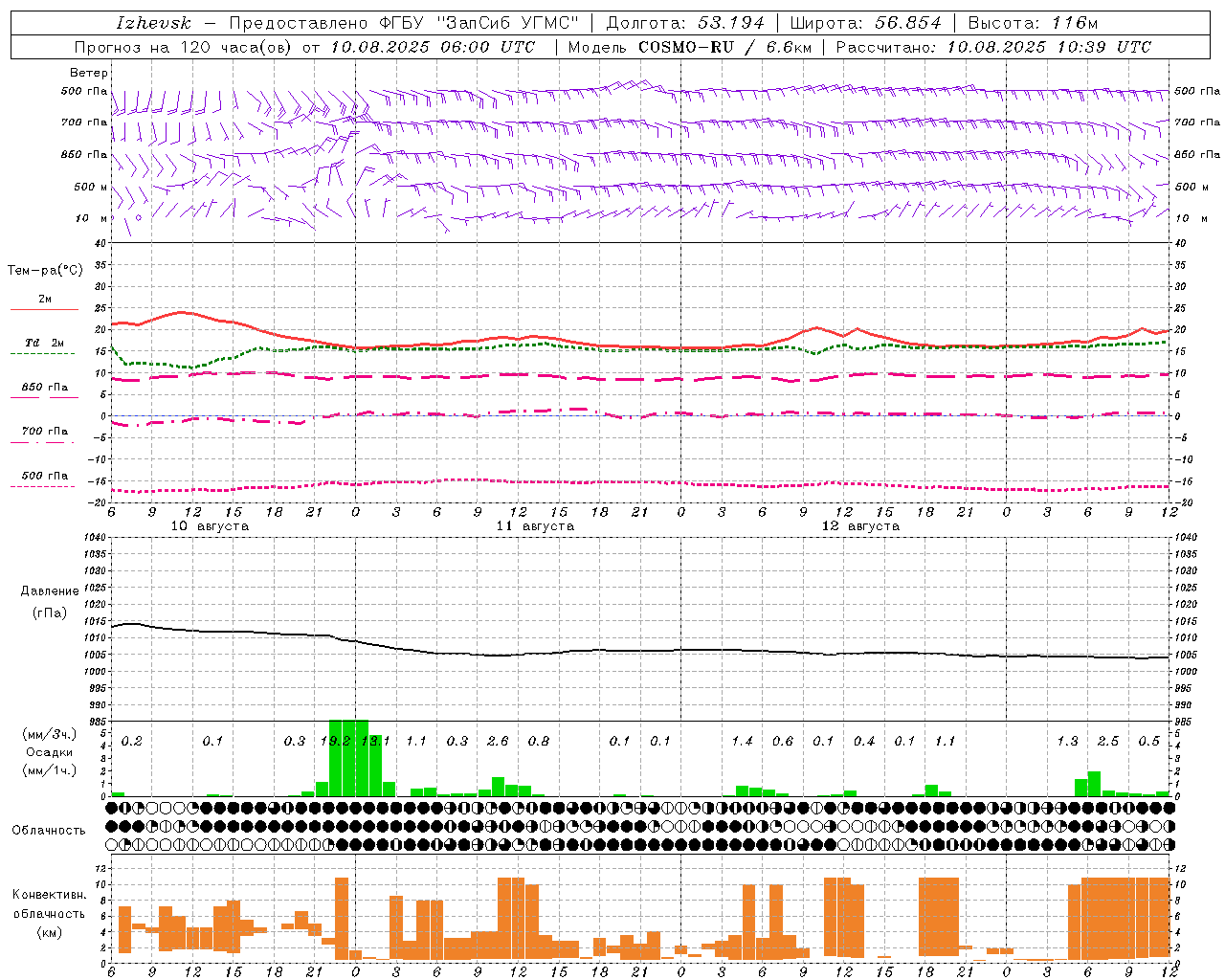
Task: Click the 0.4 precipitation total value
Action: [x=864, y=742]
